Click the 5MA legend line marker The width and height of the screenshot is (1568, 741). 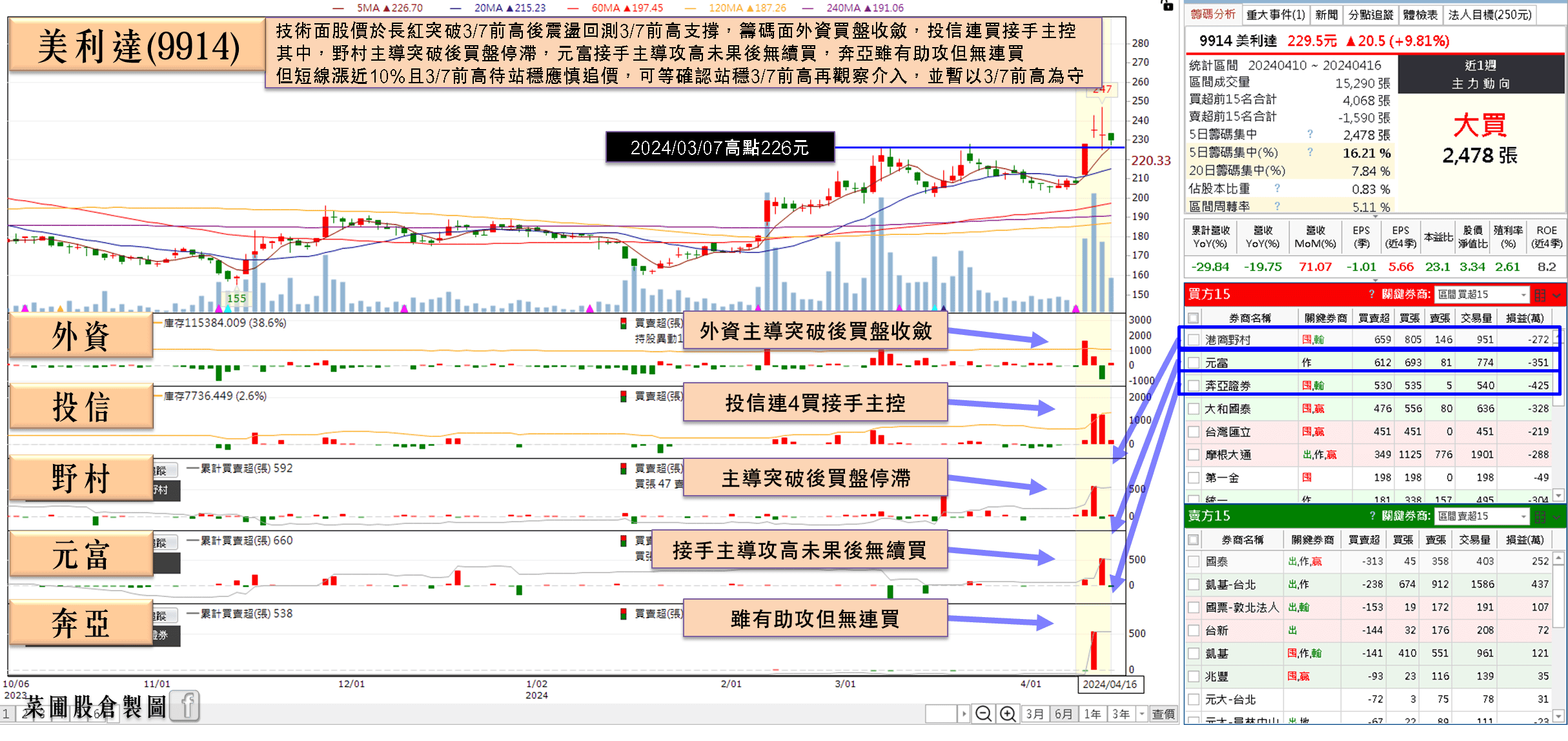click(x=338, y=8)
